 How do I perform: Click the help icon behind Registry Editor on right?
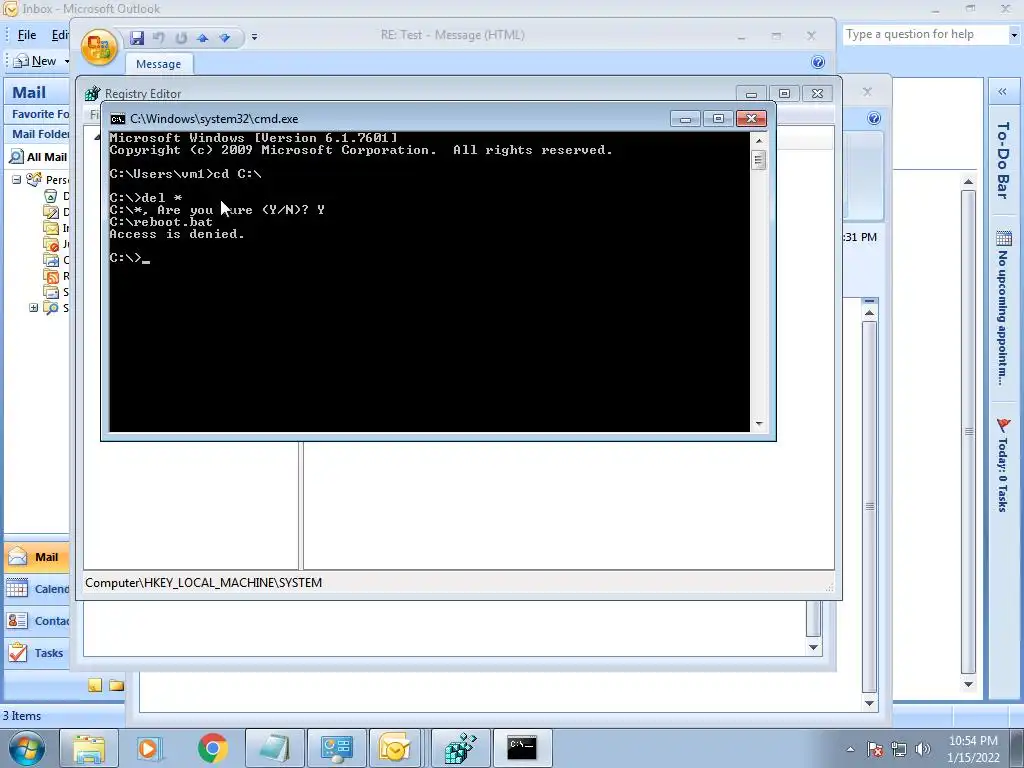tap(874, 118)
